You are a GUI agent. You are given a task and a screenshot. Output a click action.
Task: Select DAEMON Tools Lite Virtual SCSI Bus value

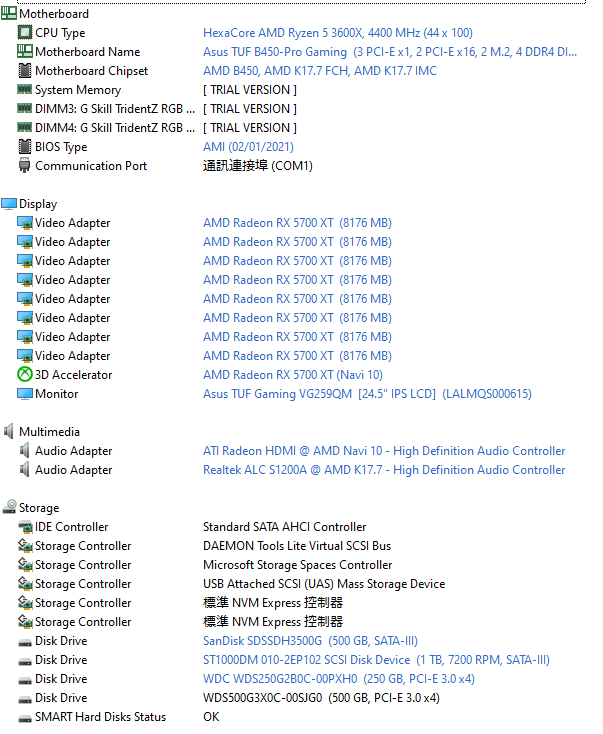click(x=297, y=546)
